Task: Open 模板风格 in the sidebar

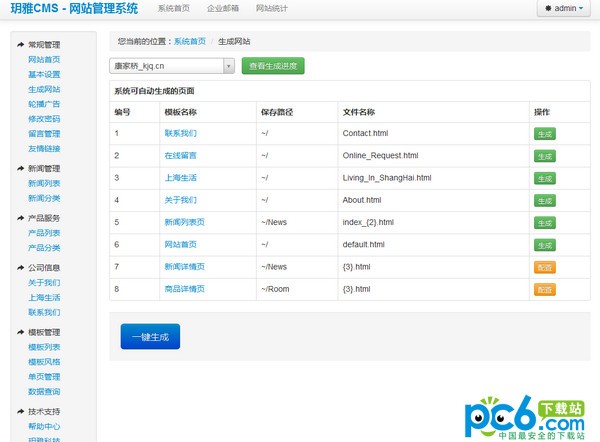Action: [44, 362]
